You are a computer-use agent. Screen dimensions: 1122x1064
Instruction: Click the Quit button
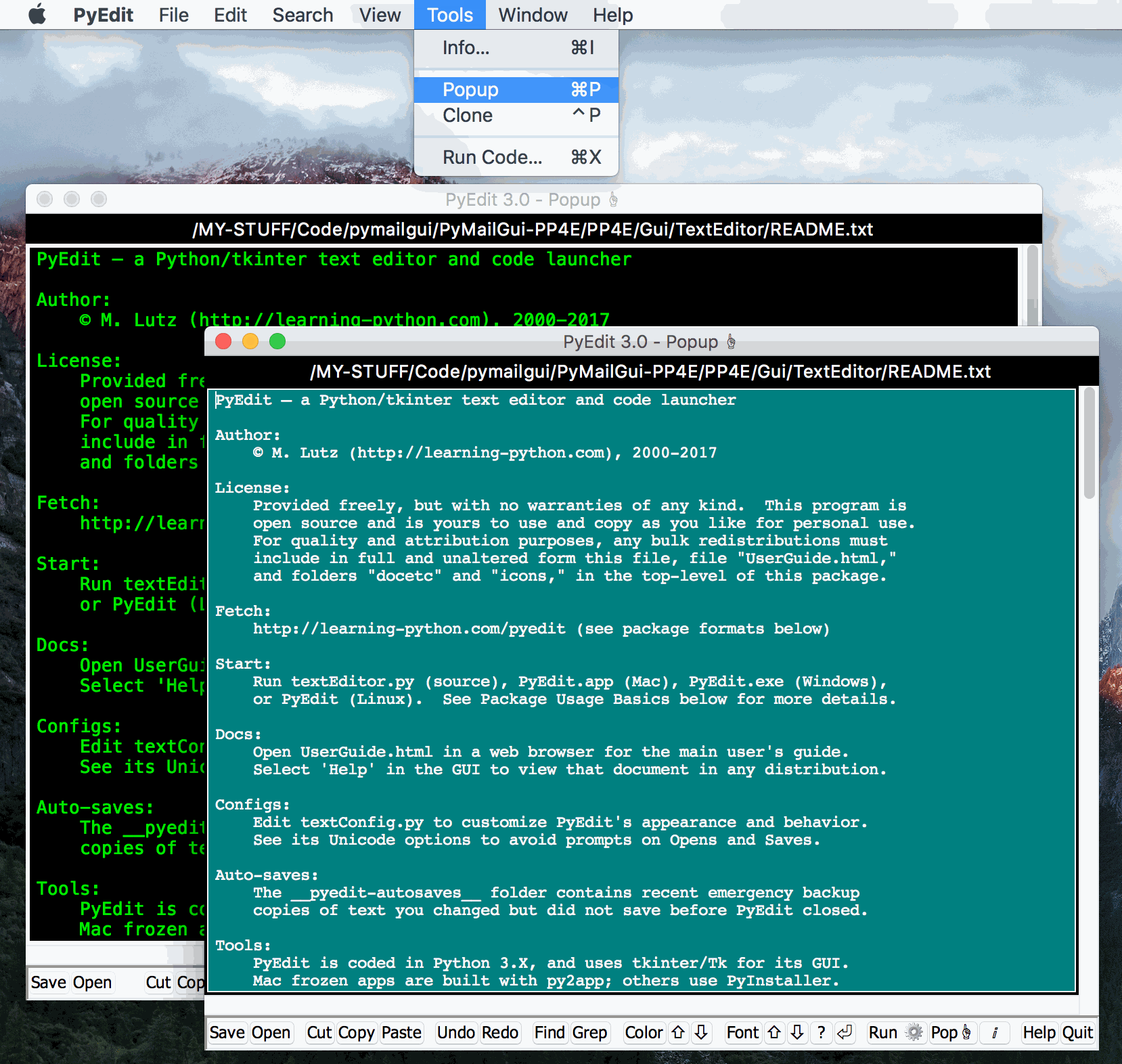1077,1032
